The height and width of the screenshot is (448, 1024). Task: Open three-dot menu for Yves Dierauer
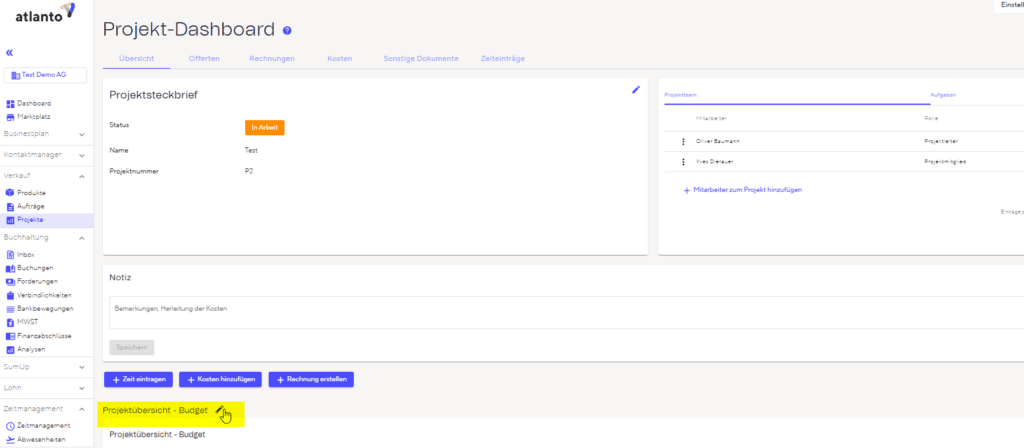coord(683,161)
